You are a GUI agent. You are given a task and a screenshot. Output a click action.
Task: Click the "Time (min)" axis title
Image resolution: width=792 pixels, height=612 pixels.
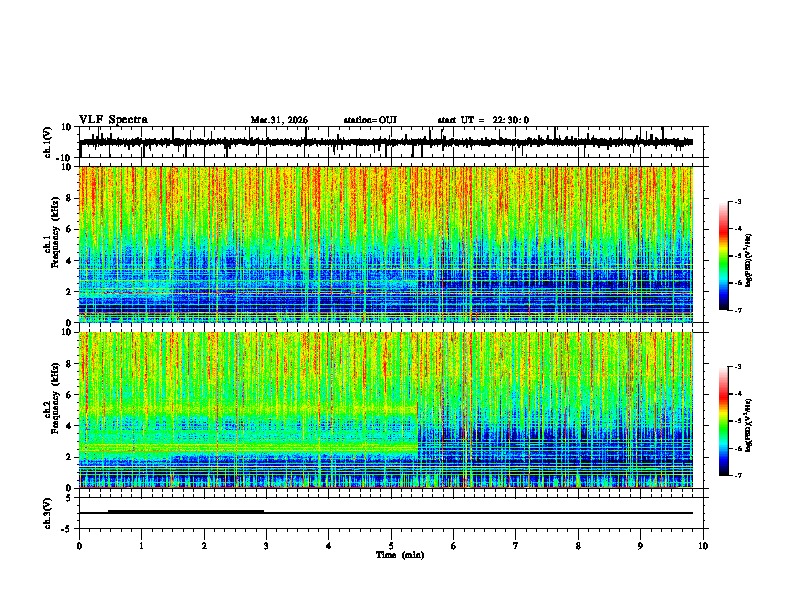pos(400,555)
